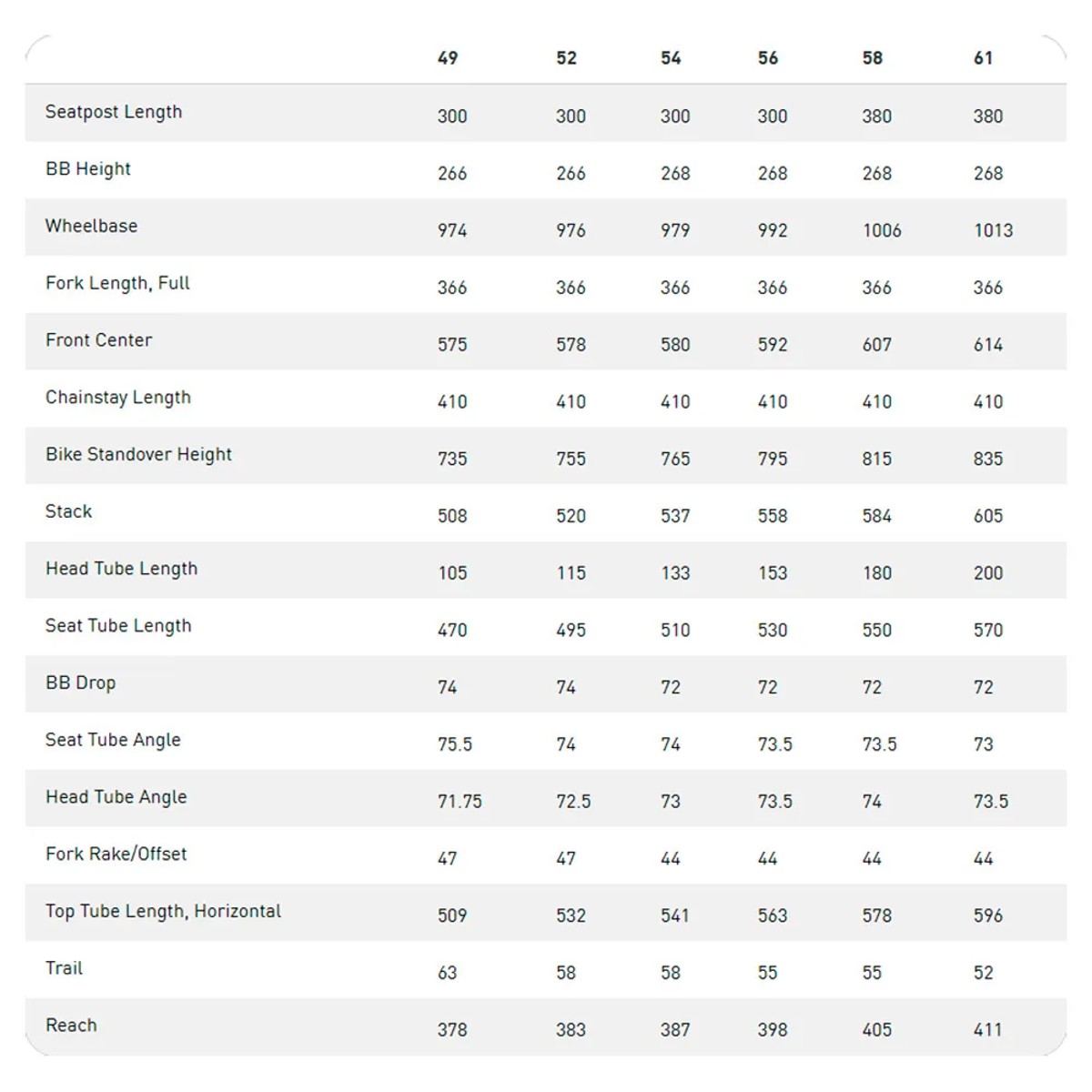Click the size 52 column header

566,58
